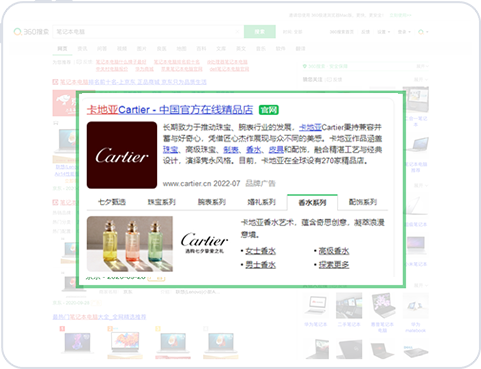Click into the search input field
The height and width of the screenshot is (369, 481).
click(145, 32)
